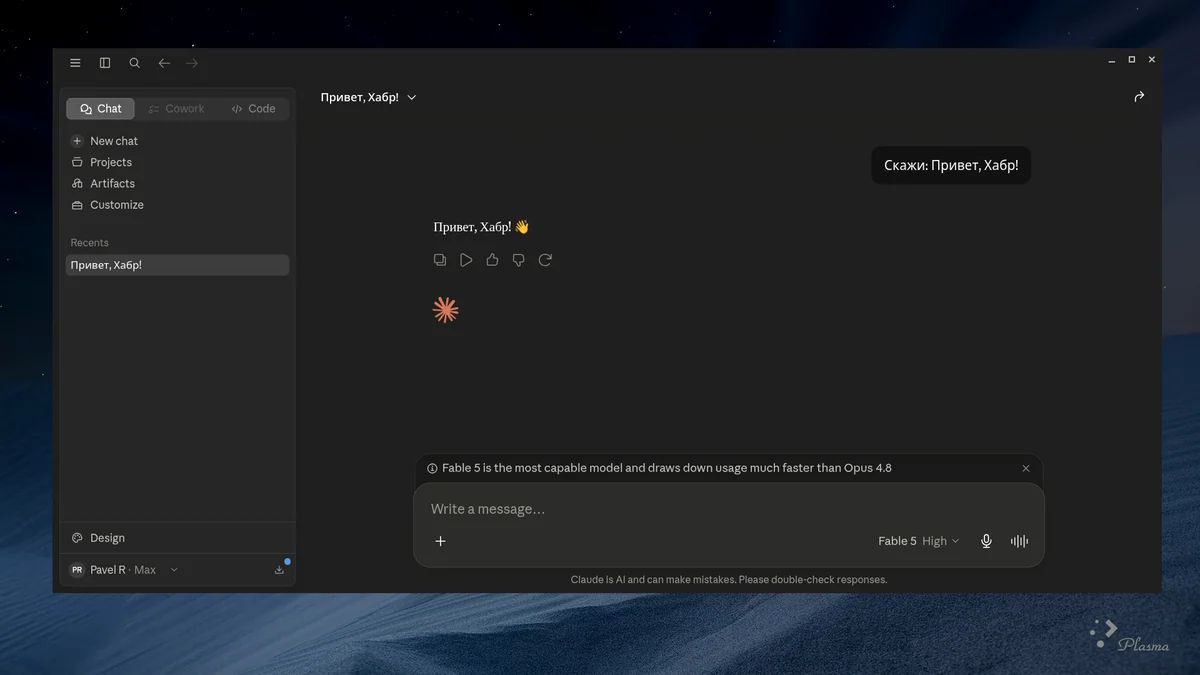Image resolution: width=1200 pixels, height=675 pixels.
Task: Open search with the magnifier icon
Action: coord(134,63)
